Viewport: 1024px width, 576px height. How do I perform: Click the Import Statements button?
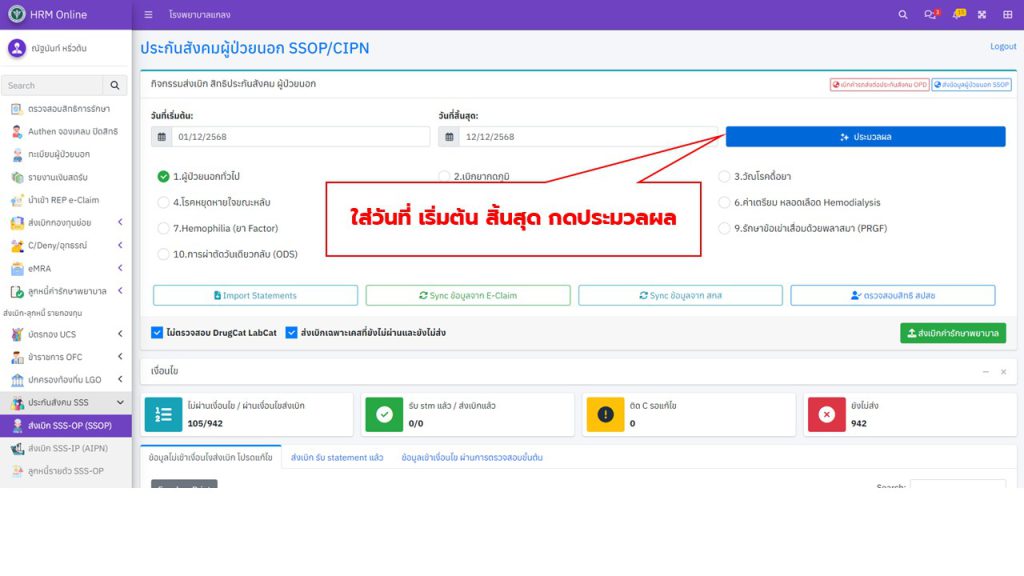tap(255, 296)
